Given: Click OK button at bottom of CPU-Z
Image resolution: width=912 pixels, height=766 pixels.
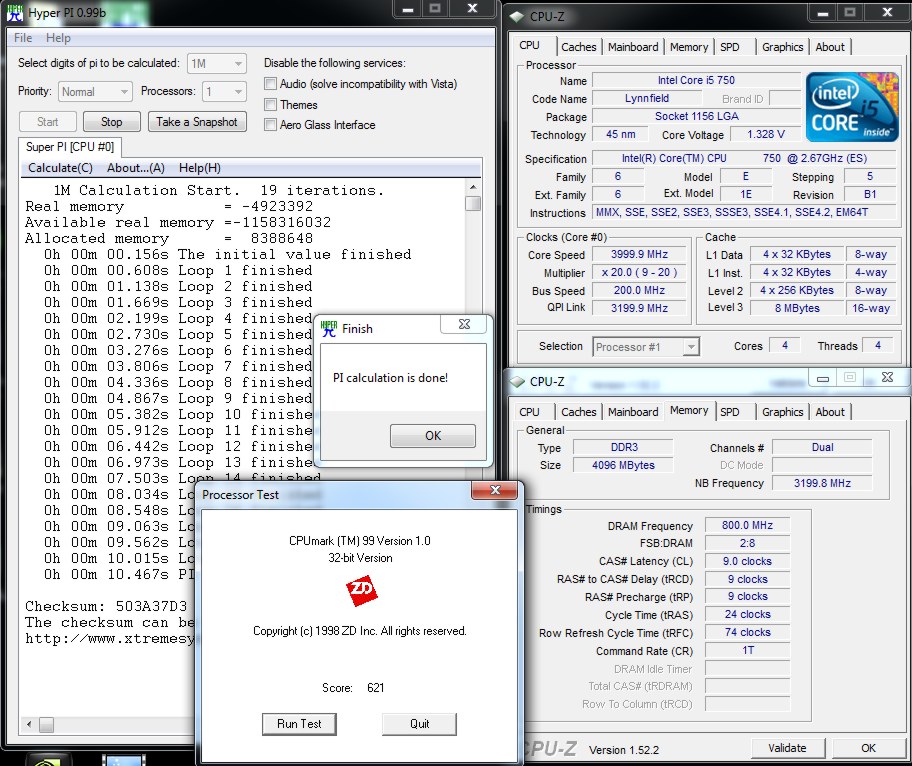Looking at the screenshot, I should (868, 748).
